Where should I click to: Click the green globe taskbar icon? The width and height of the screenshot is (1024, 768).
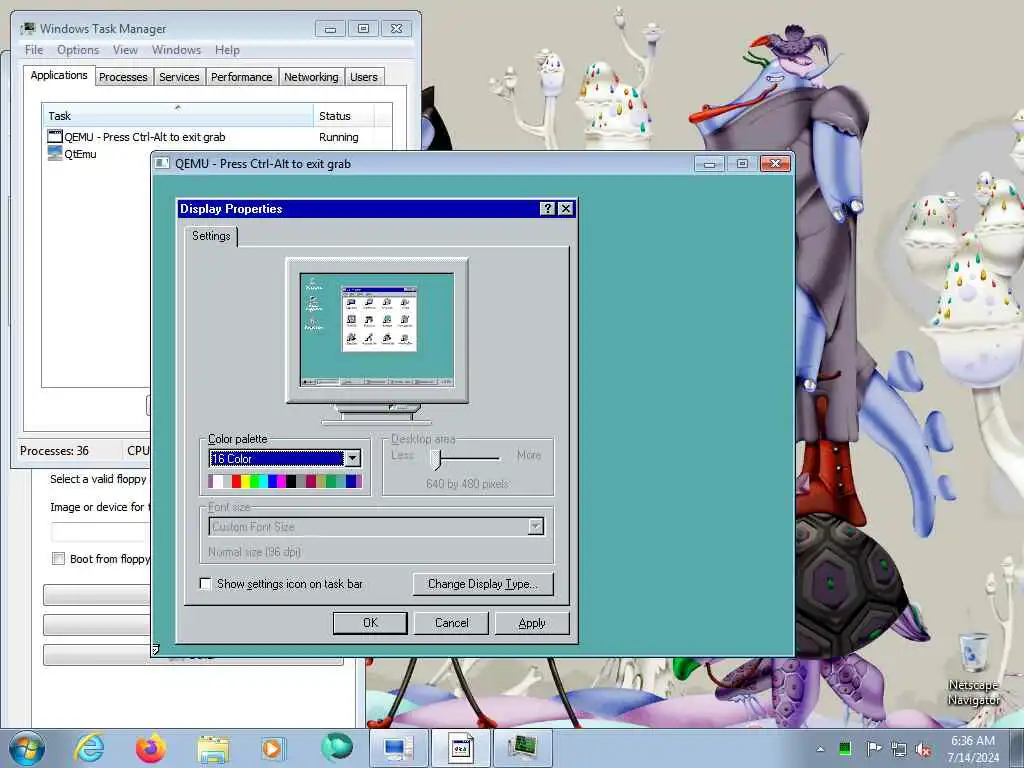pyautogui.click(x=337, y=748)
